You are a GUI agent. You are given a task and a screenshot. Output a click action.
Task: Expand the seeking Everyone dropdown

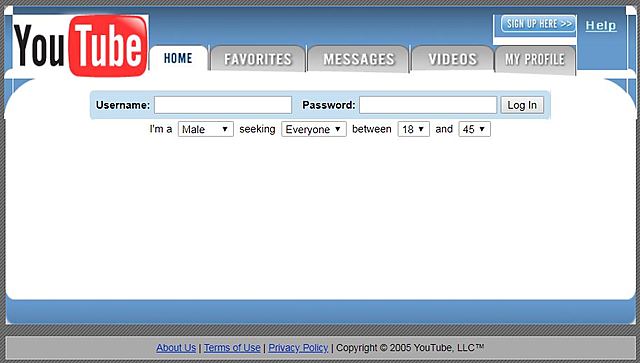point(313,129)
